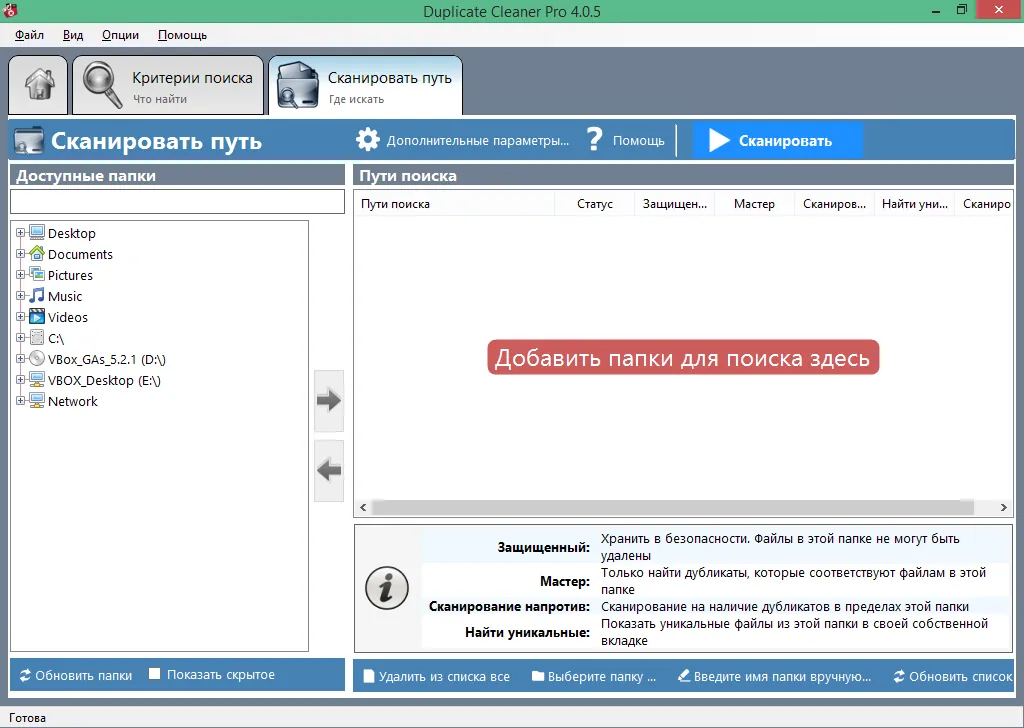Click the horizontal scrollbar in search paths list
This screenshot has width=1024, height=728.
[672, 507]
